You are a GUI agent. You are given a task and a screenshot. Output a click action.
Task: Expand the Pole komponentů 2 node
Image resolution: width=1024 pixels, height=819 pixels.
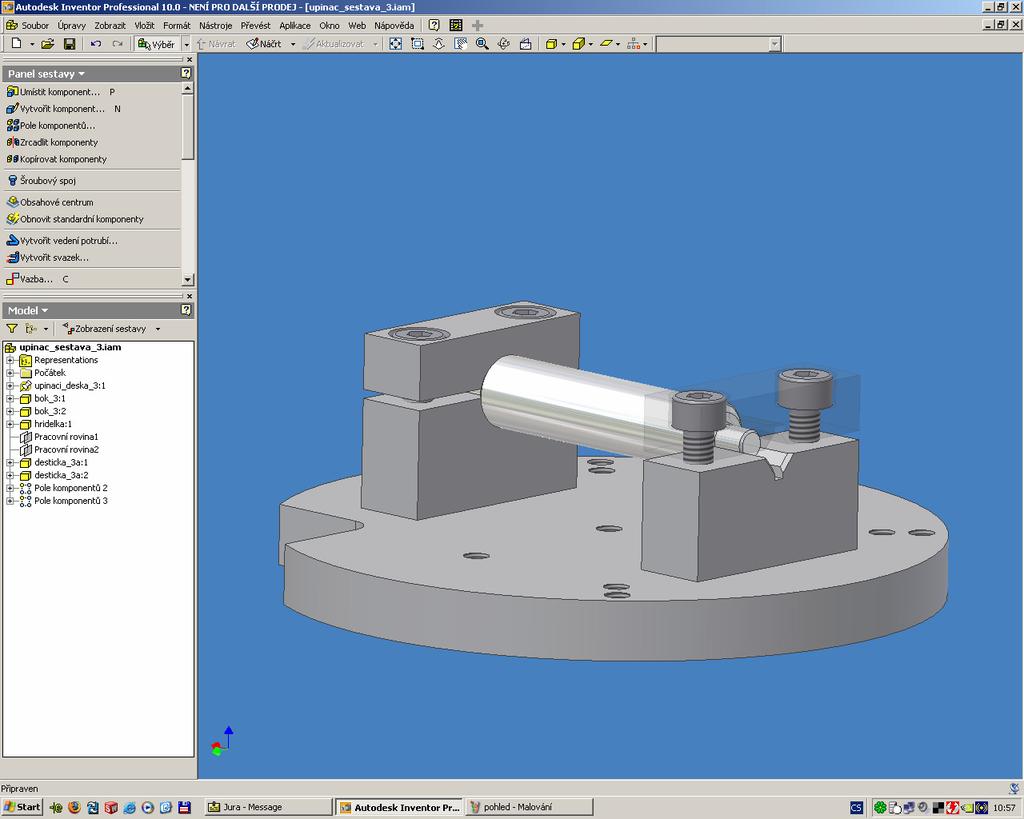(x=10, y=488)
